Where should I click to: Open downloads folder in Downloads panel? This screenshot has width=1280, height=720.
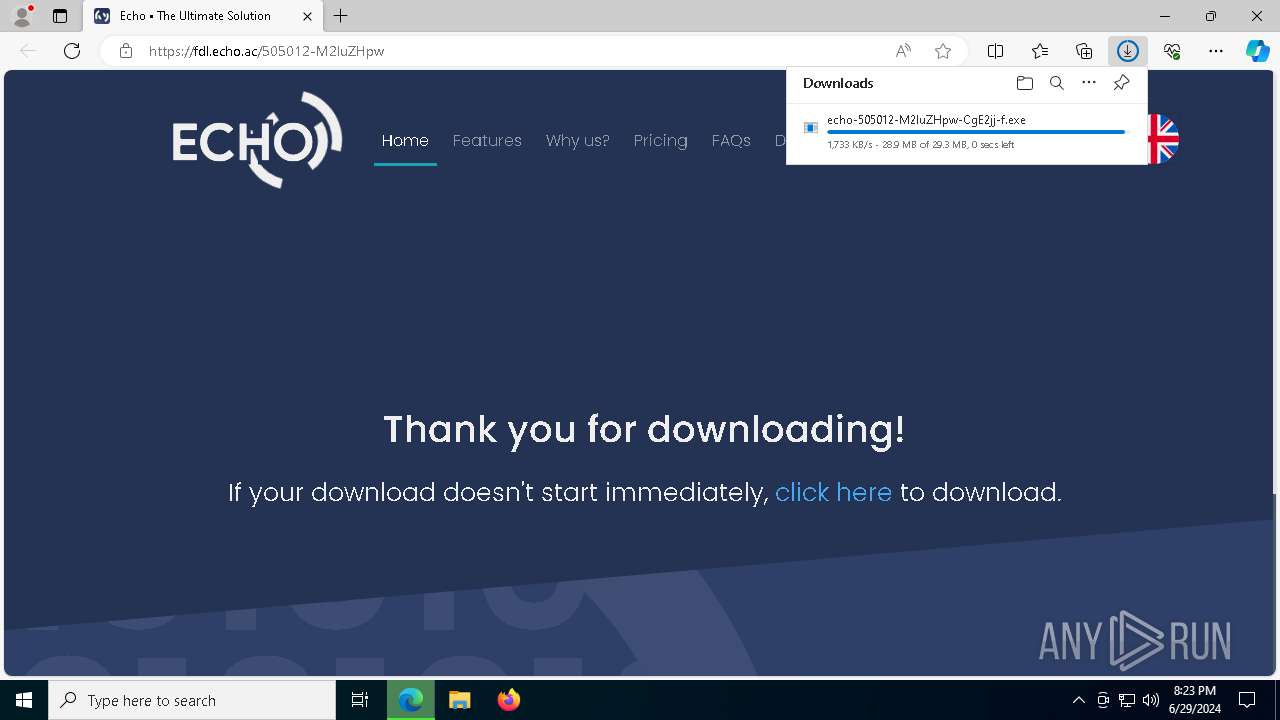[x=1024, y=83]
